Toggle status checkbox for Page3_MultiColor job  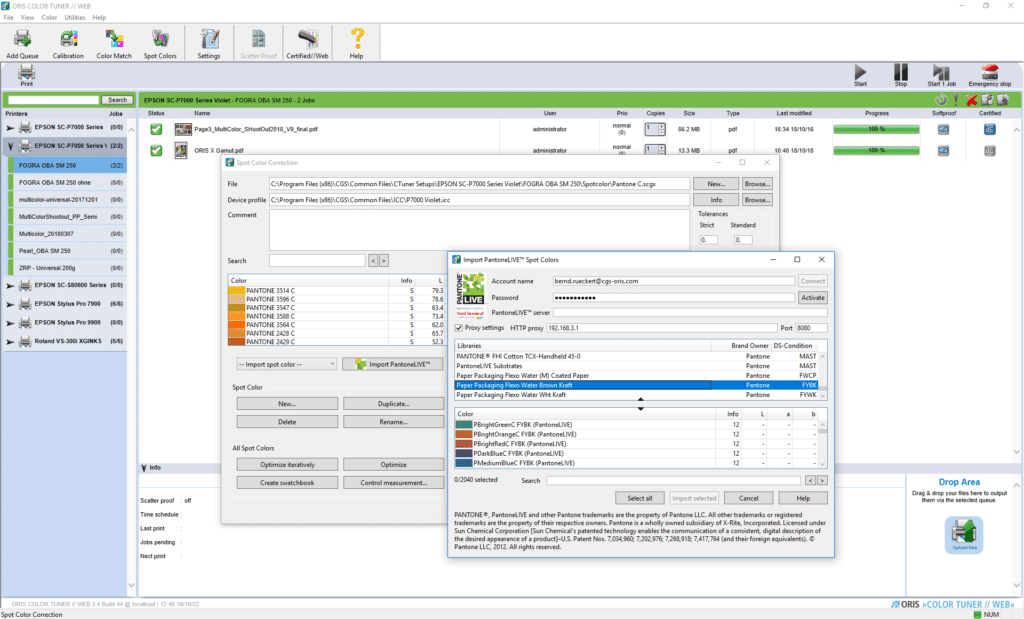coord(157,129)
